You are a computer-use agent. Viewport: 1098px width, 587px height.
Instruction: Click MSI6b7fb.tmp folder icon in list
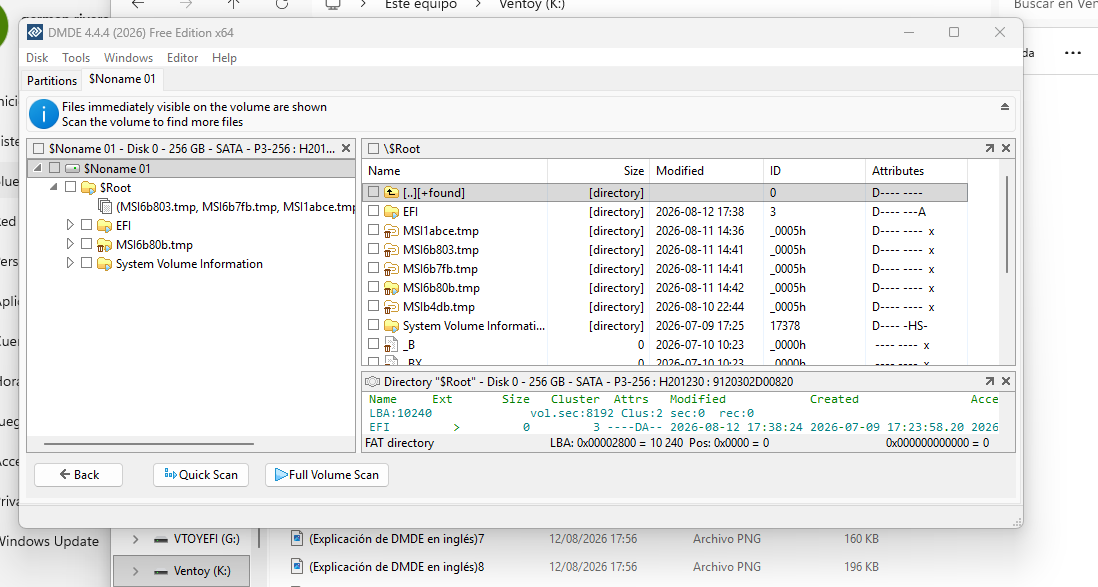[x=391, y=268]
